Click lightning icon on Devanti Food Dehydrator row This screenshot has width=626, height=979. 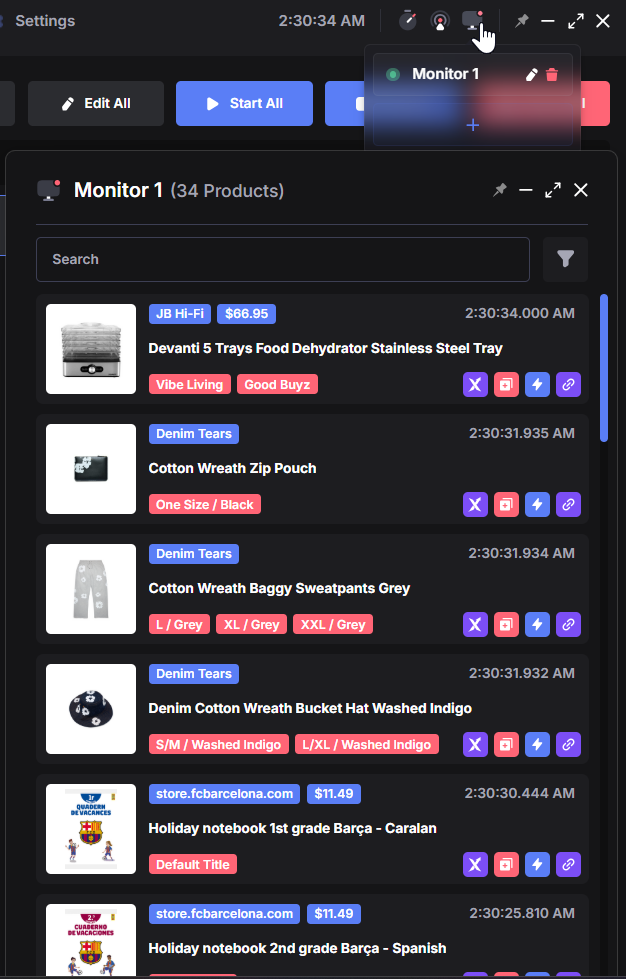tap(537, 385)
